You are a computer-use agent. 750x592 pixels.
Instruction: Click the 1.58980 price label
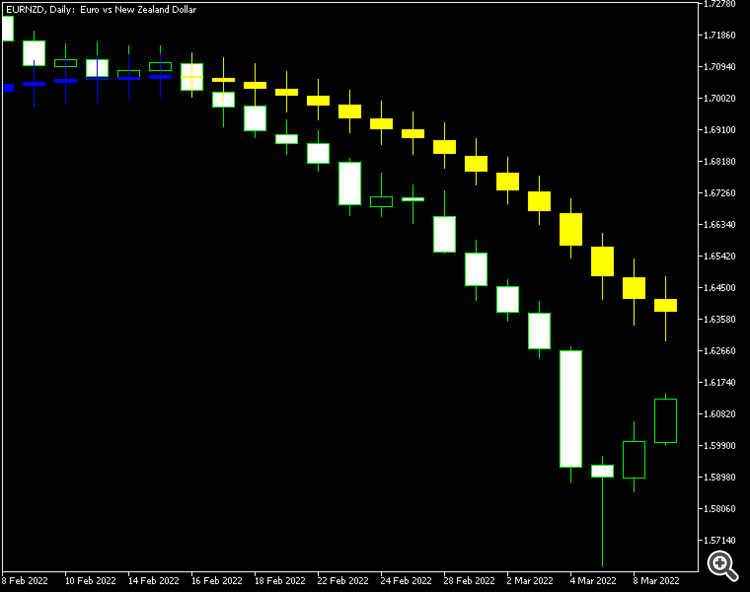coord(720,477)
